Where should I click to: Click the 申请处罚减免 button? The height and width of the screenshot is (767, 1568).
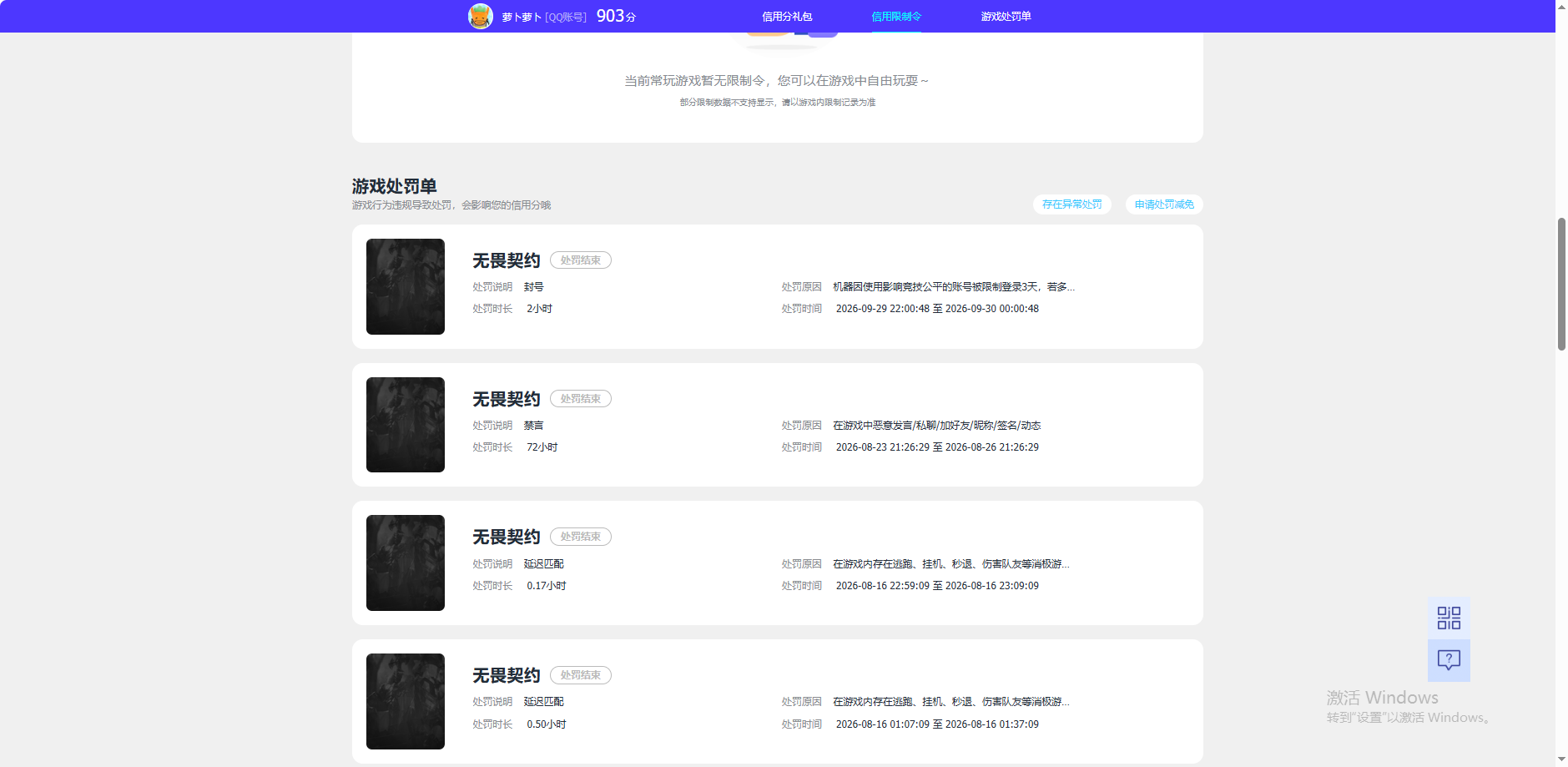pos(1164,204)
